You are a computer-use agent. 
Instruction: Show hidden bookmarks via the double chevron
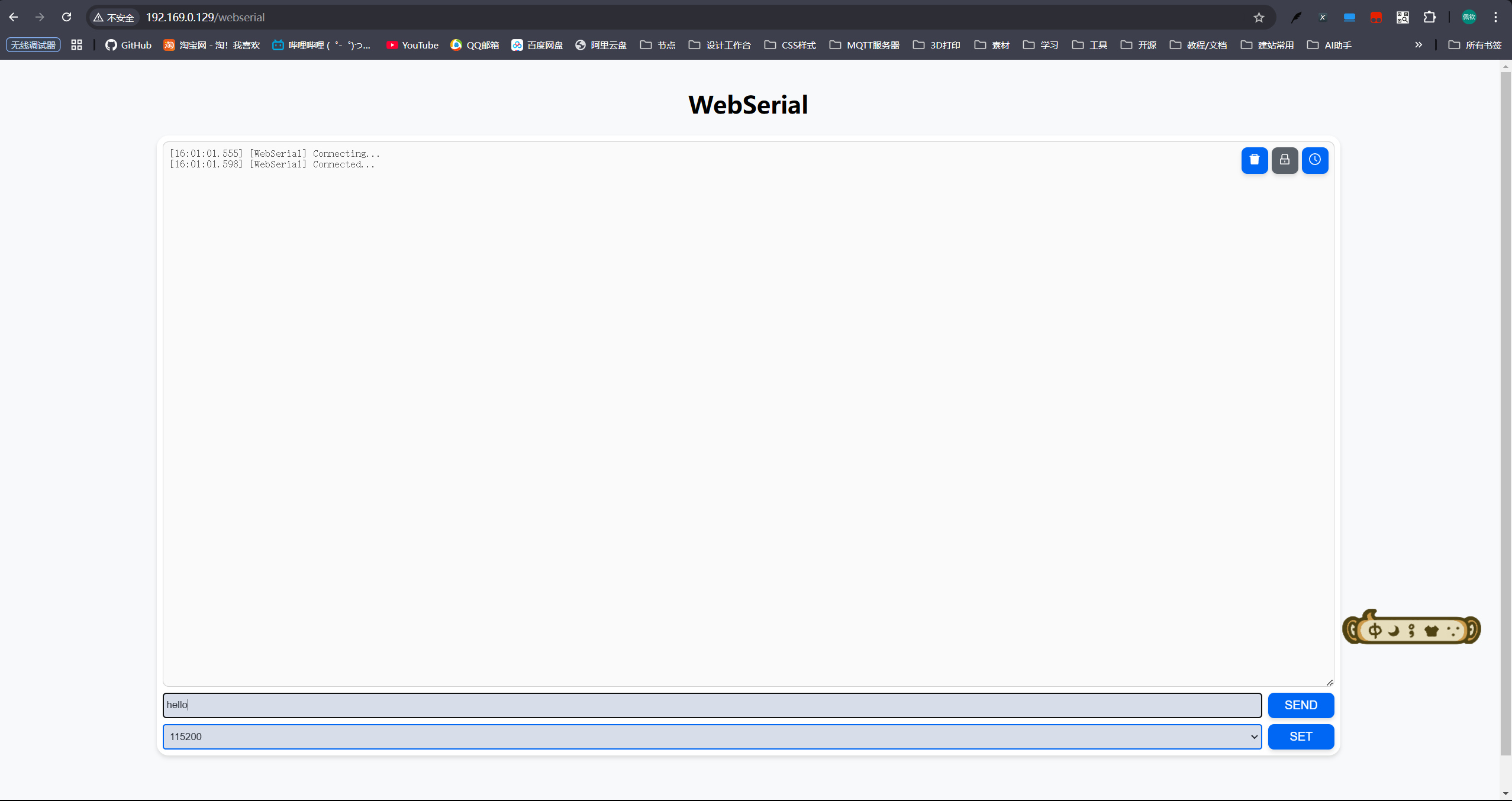pyautogui.click(x=1418, y=45)
